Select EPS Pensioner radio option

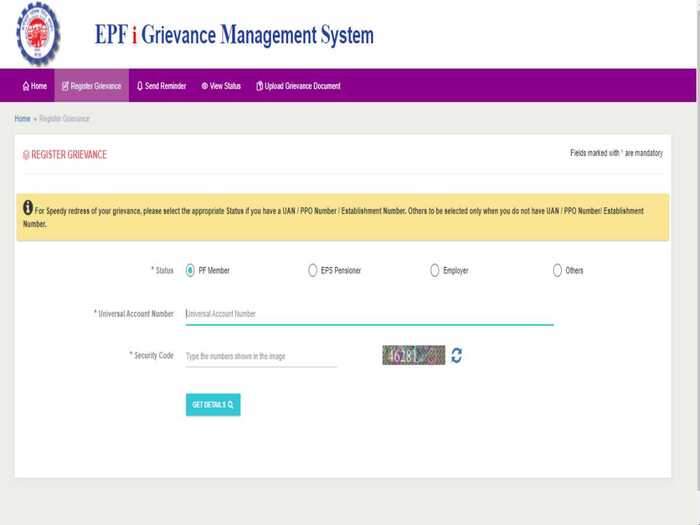click(x=312, y=271)
